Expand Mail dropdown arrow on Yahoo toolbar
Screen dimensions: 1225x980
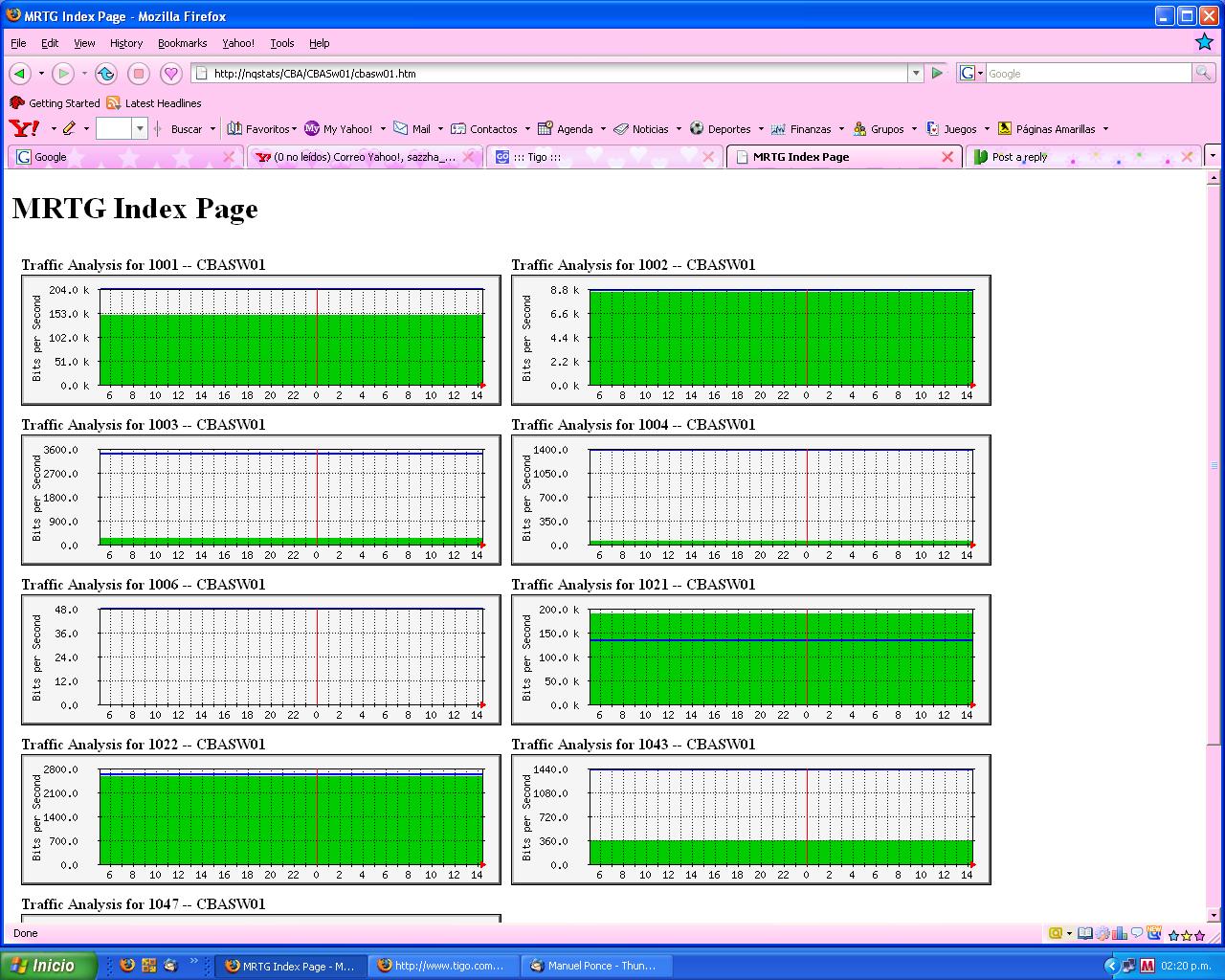click(x=440, y=129)
